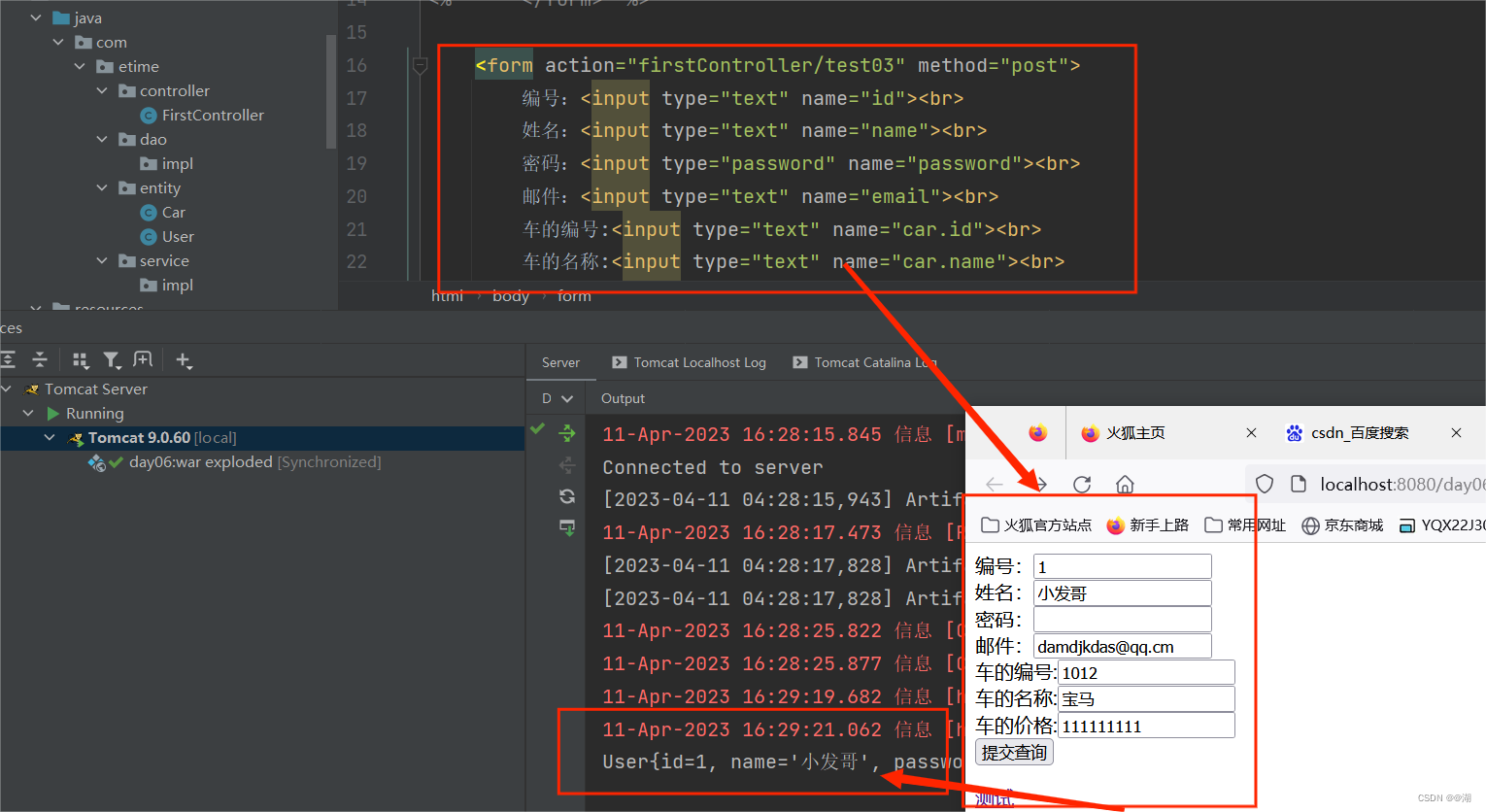Click the body breadcrumb
The image size is (1486, 812).
coord(510,296)
